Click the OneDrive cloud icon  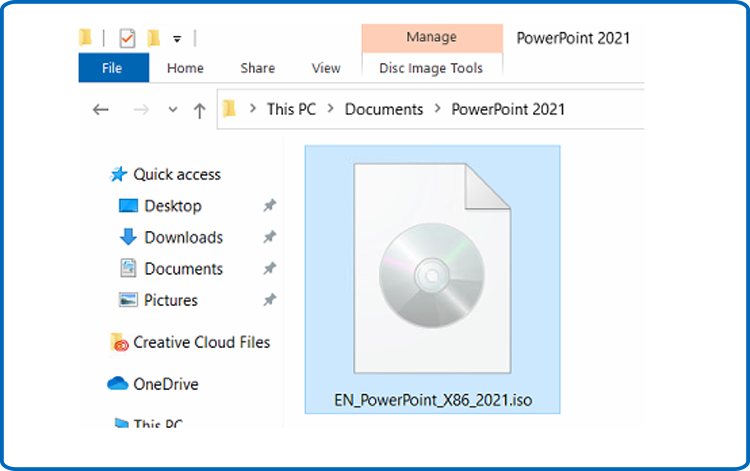118,383
